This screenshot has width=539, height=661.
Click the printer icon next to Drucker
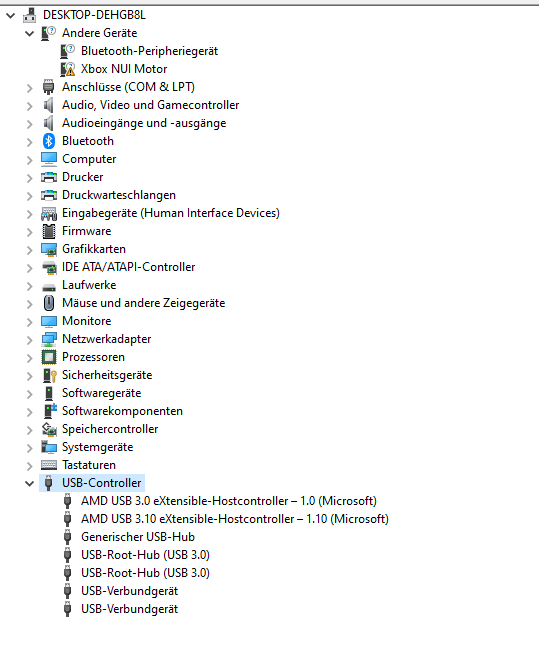49,177
